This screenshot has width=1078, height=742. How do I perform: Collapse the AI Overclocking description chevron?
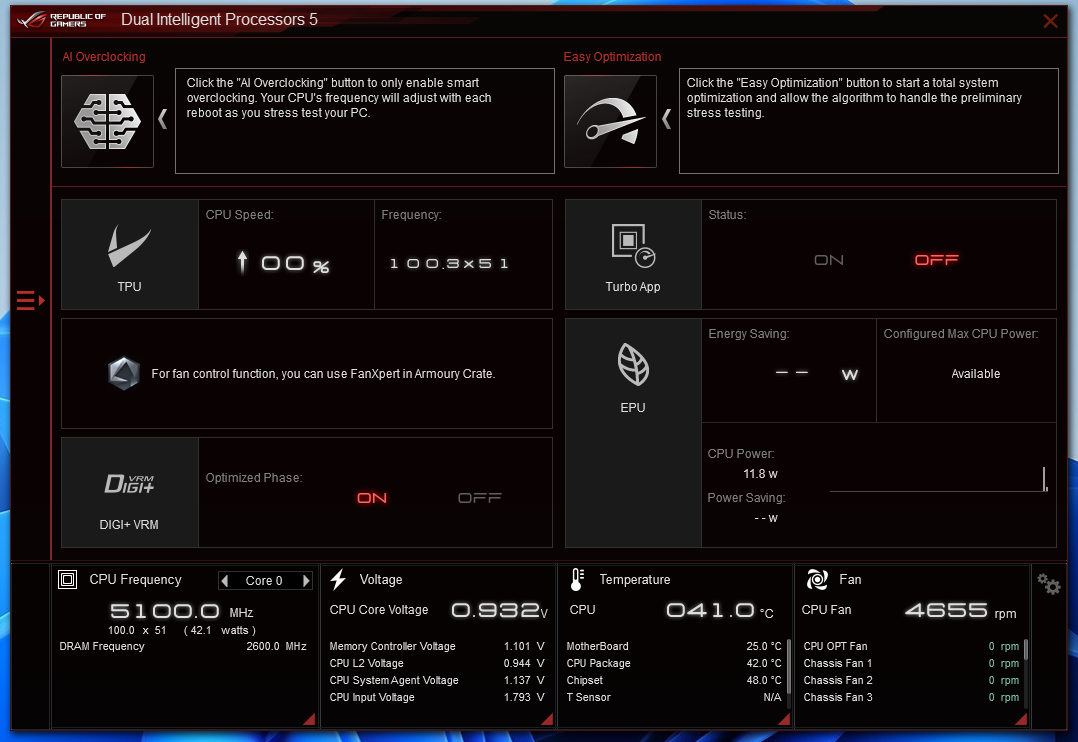click(x=163, y=120)
